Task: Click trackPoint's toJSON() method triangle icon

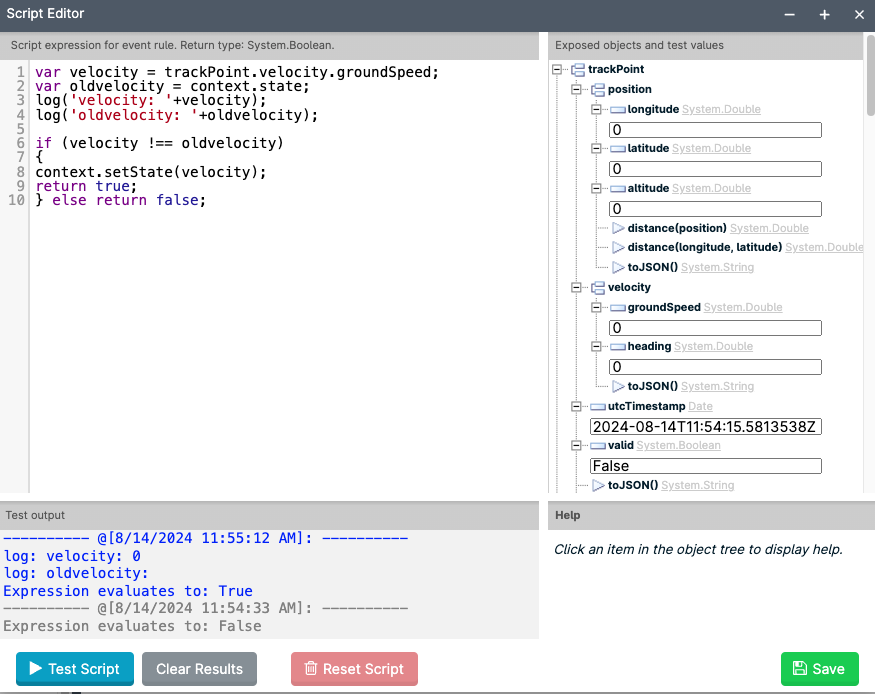Action: [x=598, y=485]
